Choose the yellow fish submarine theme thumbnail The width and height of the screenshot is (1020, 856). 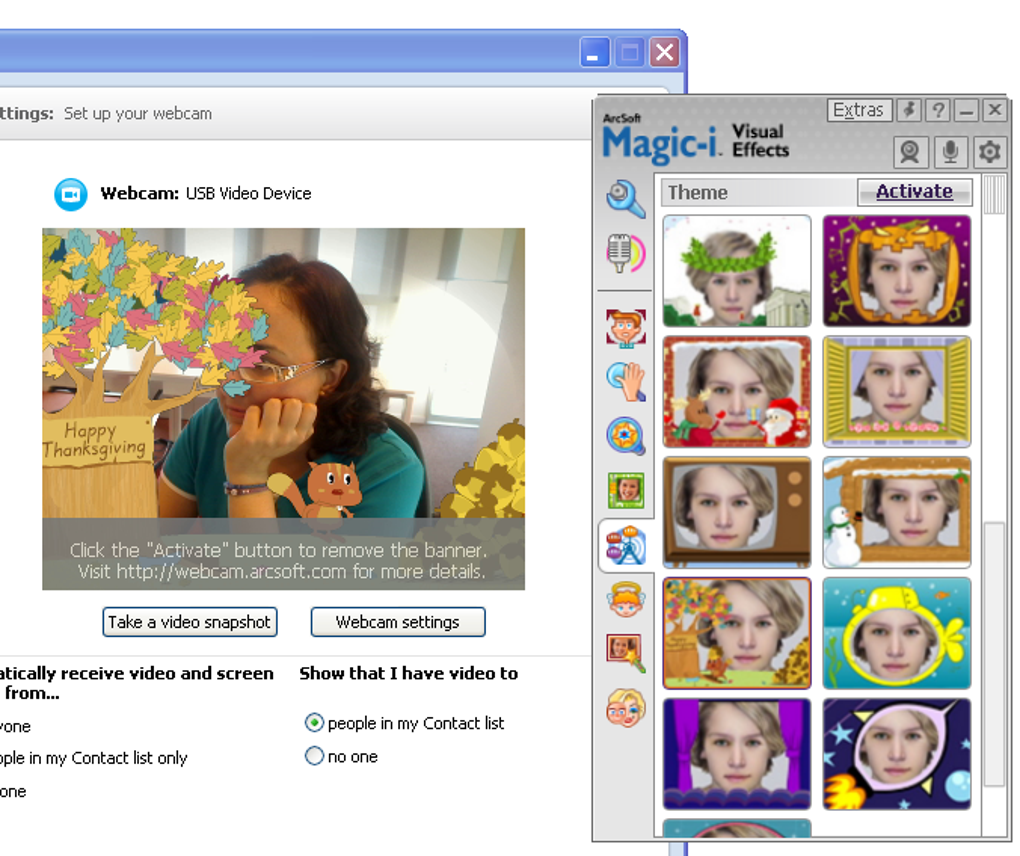[896, 633]
